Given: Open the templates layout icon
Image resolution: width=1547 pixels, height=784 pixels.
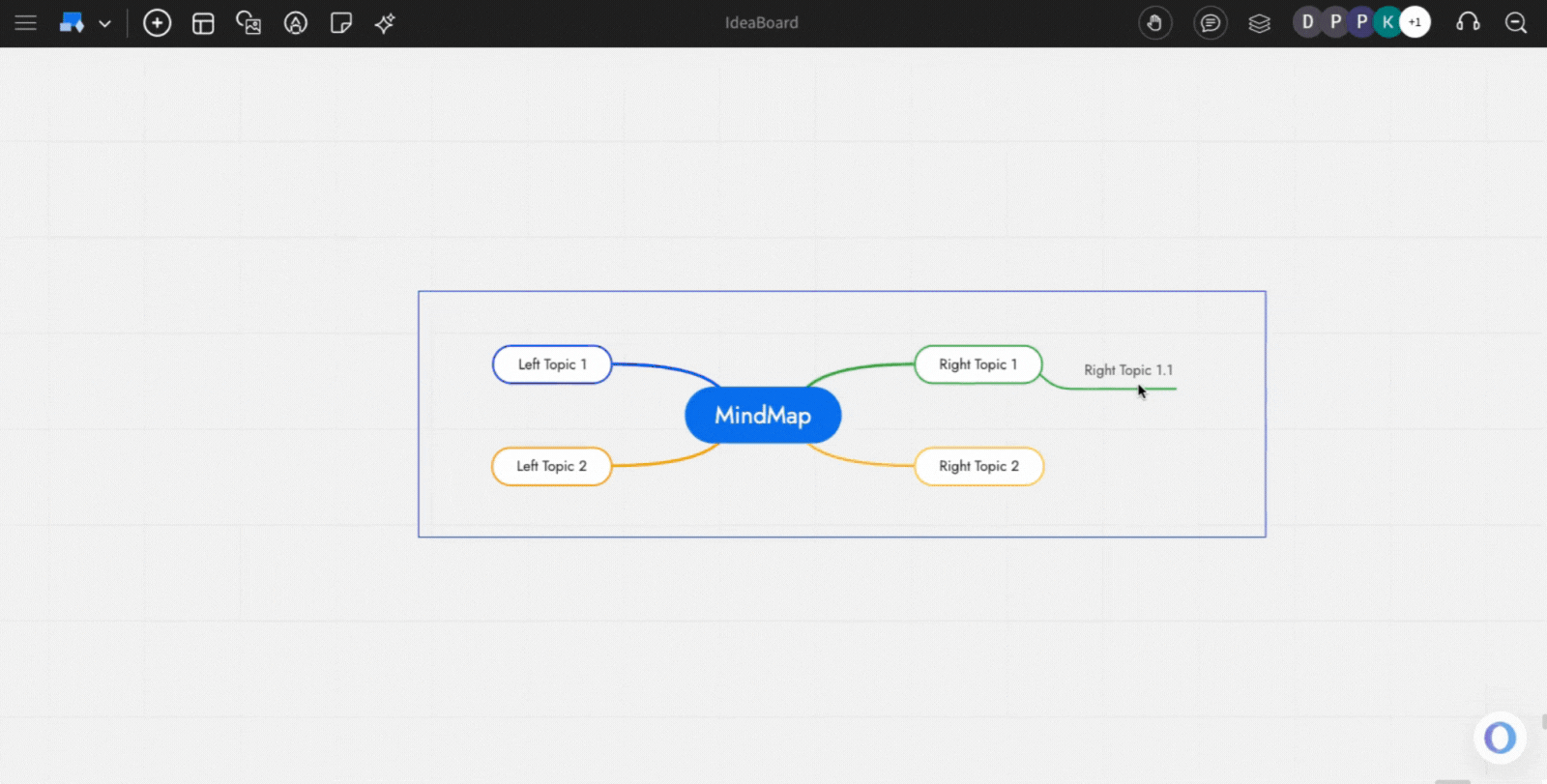Looking at the screenshot, I should click(x=203, y=23).
